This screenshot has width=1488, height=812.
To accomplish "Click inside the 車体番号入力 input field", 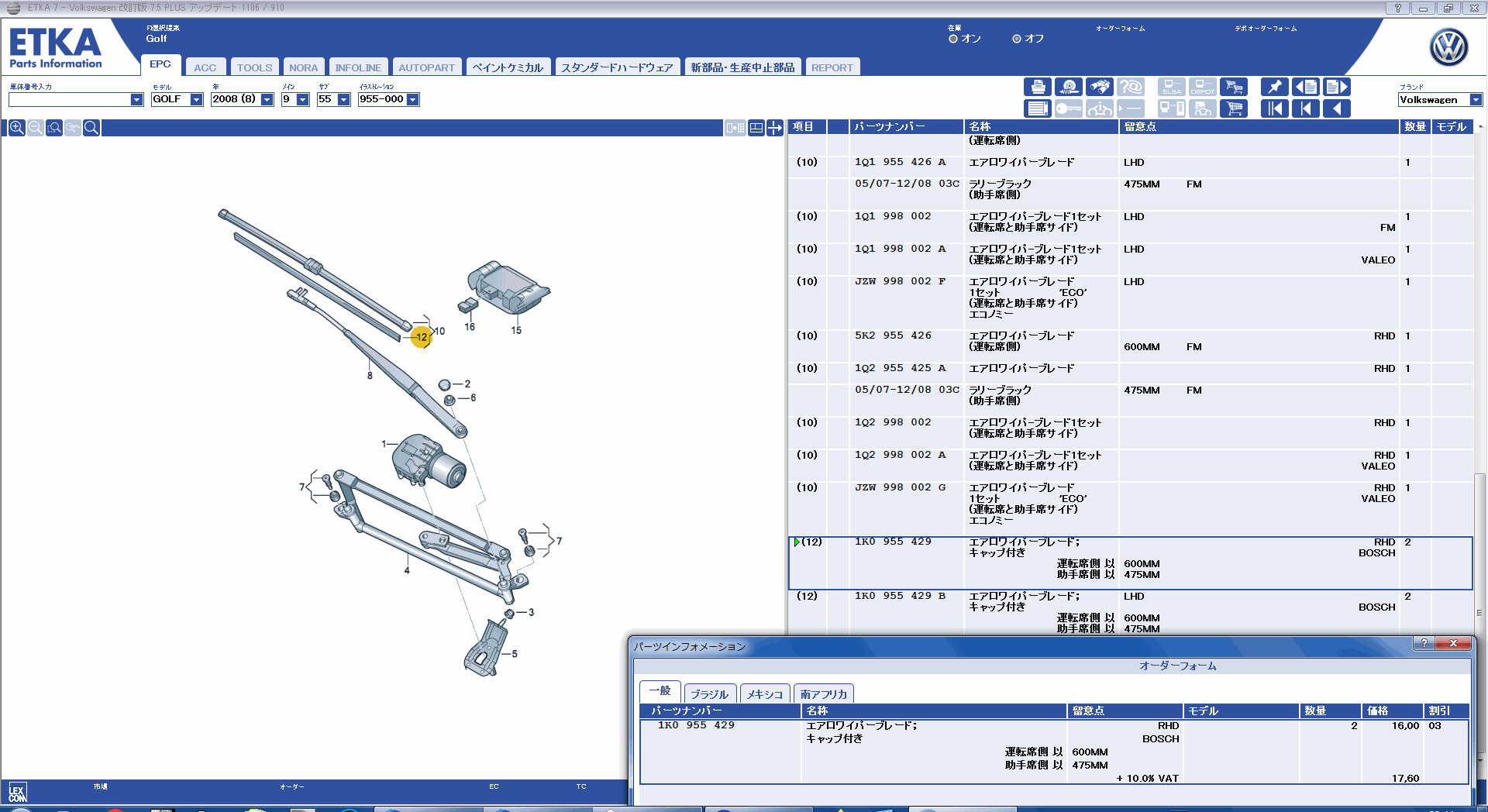I will point(70,100).
